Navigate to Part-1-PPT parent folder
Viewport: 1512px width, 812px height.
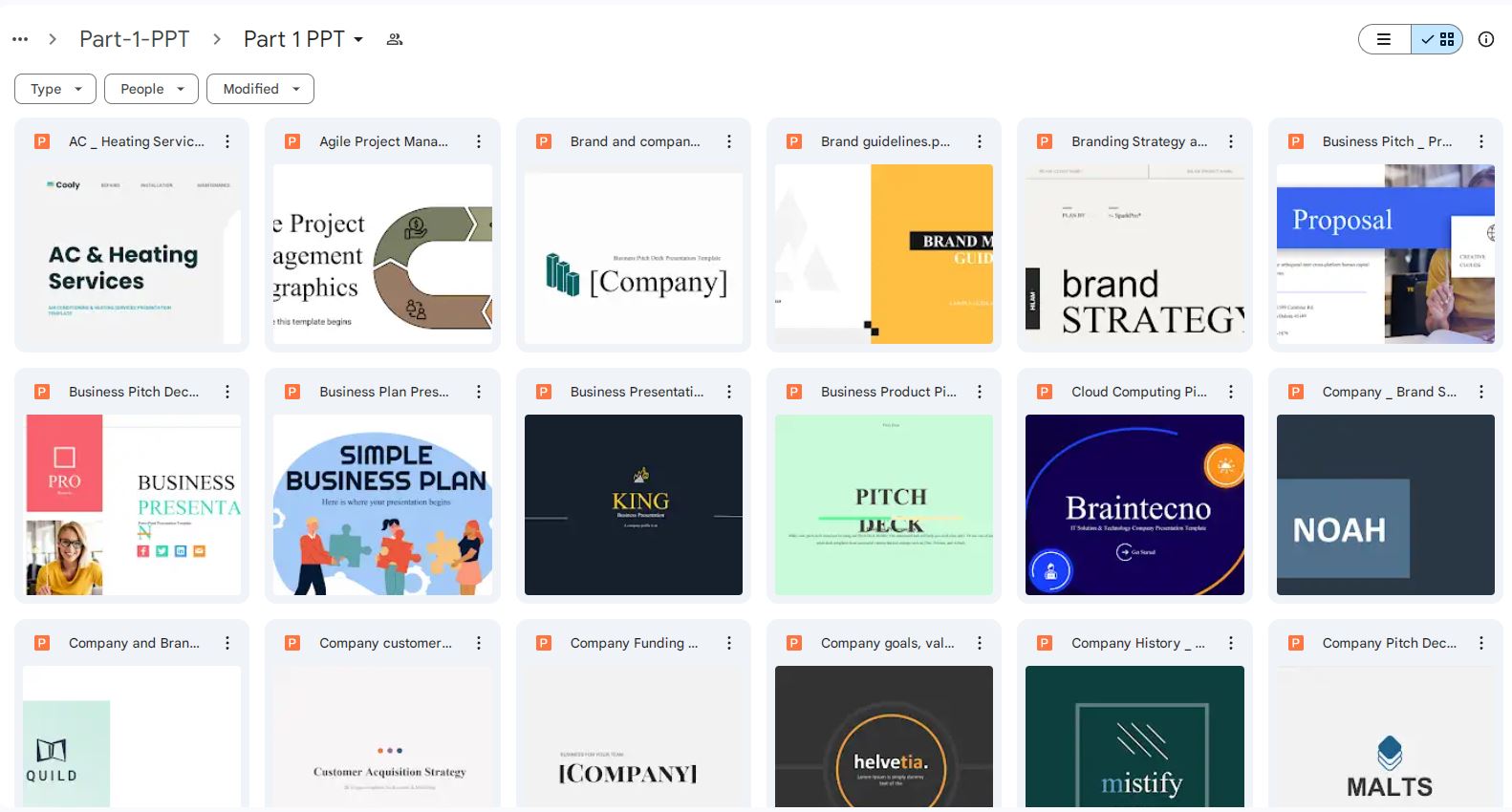(x=134, y=39)
